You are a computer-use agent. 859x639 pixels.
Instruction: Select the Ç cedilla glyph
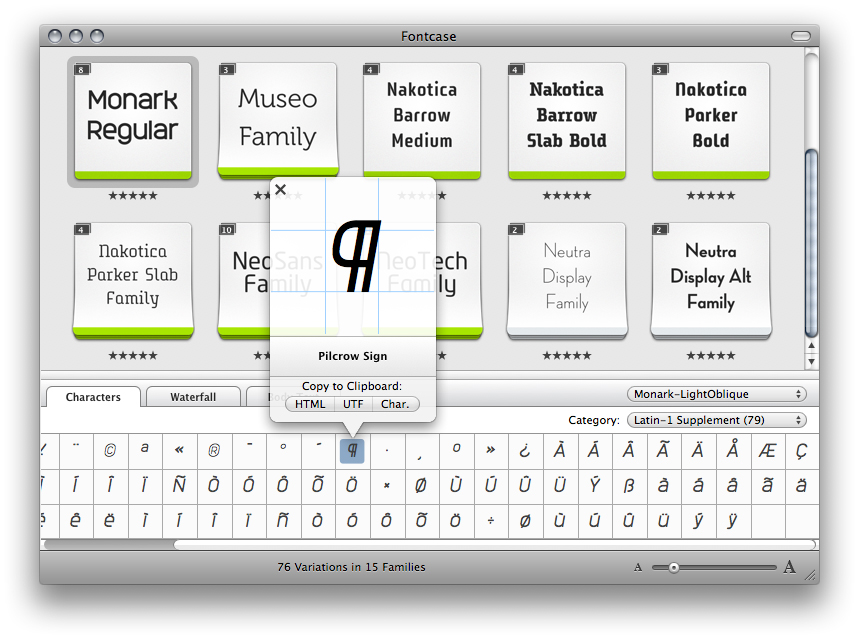click(801, 450)
